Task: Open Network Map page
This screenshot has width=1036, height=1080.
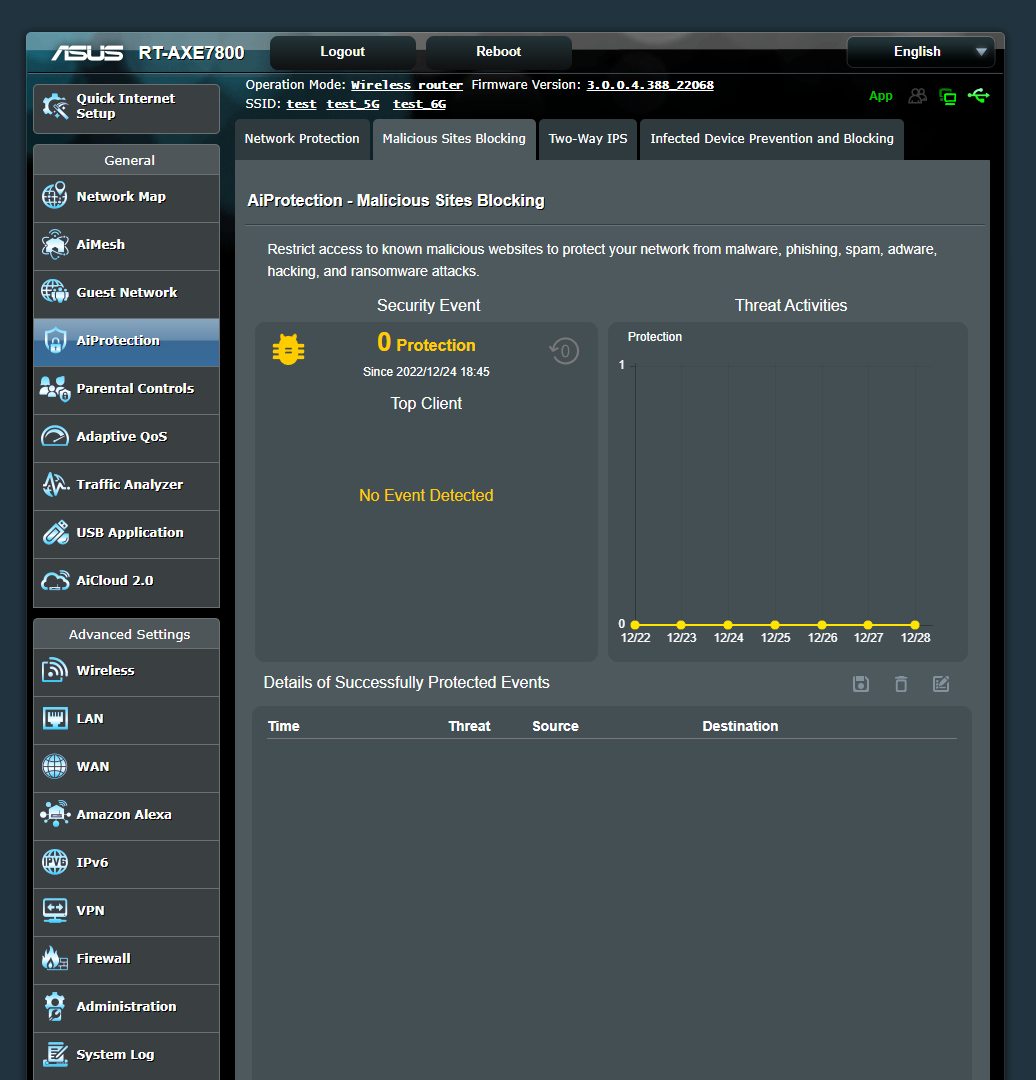Action: click(x=126, y=198)
